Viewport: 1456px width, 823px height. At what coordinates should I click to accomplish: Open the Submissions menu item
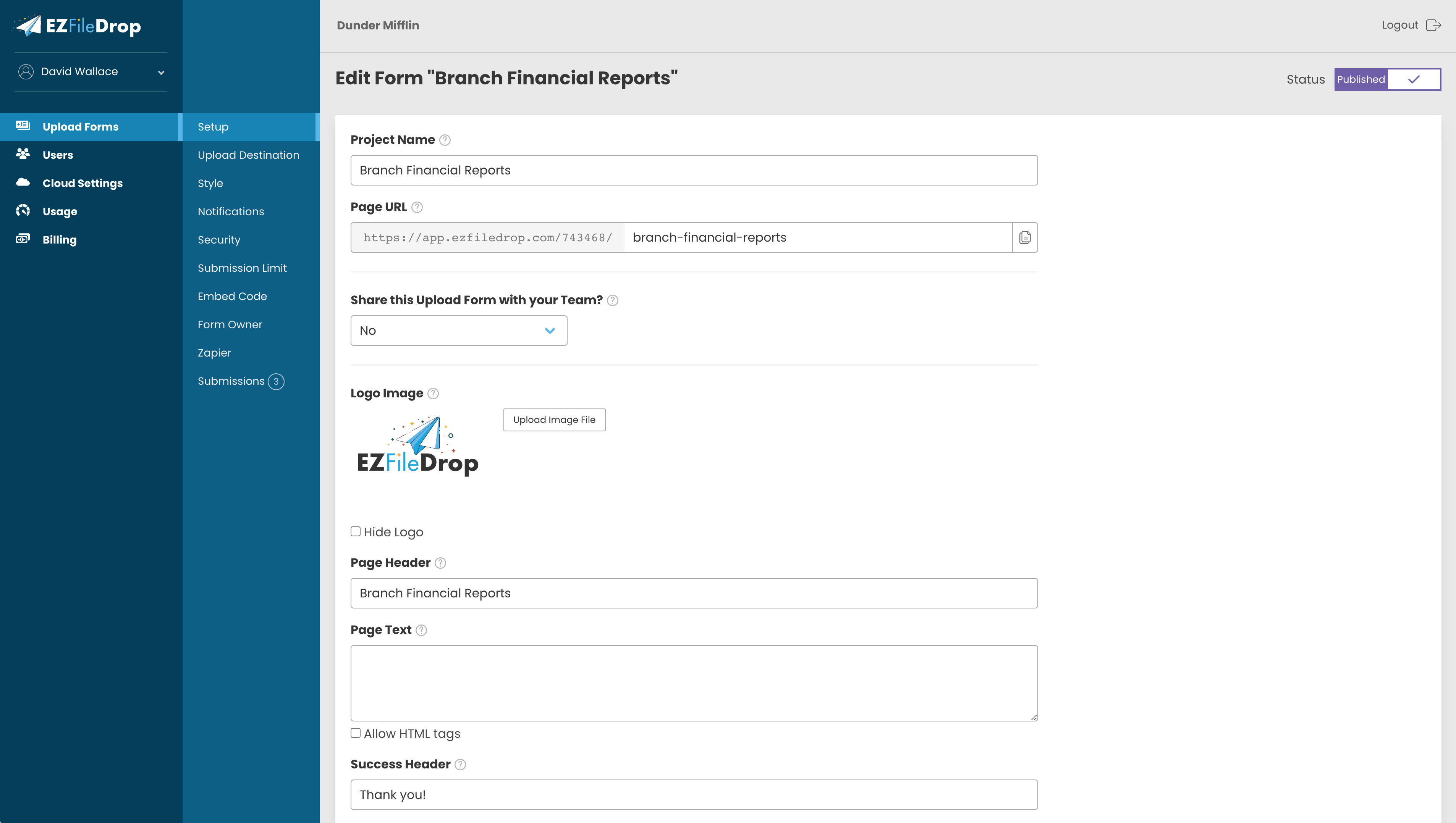(x=231, y=381)
